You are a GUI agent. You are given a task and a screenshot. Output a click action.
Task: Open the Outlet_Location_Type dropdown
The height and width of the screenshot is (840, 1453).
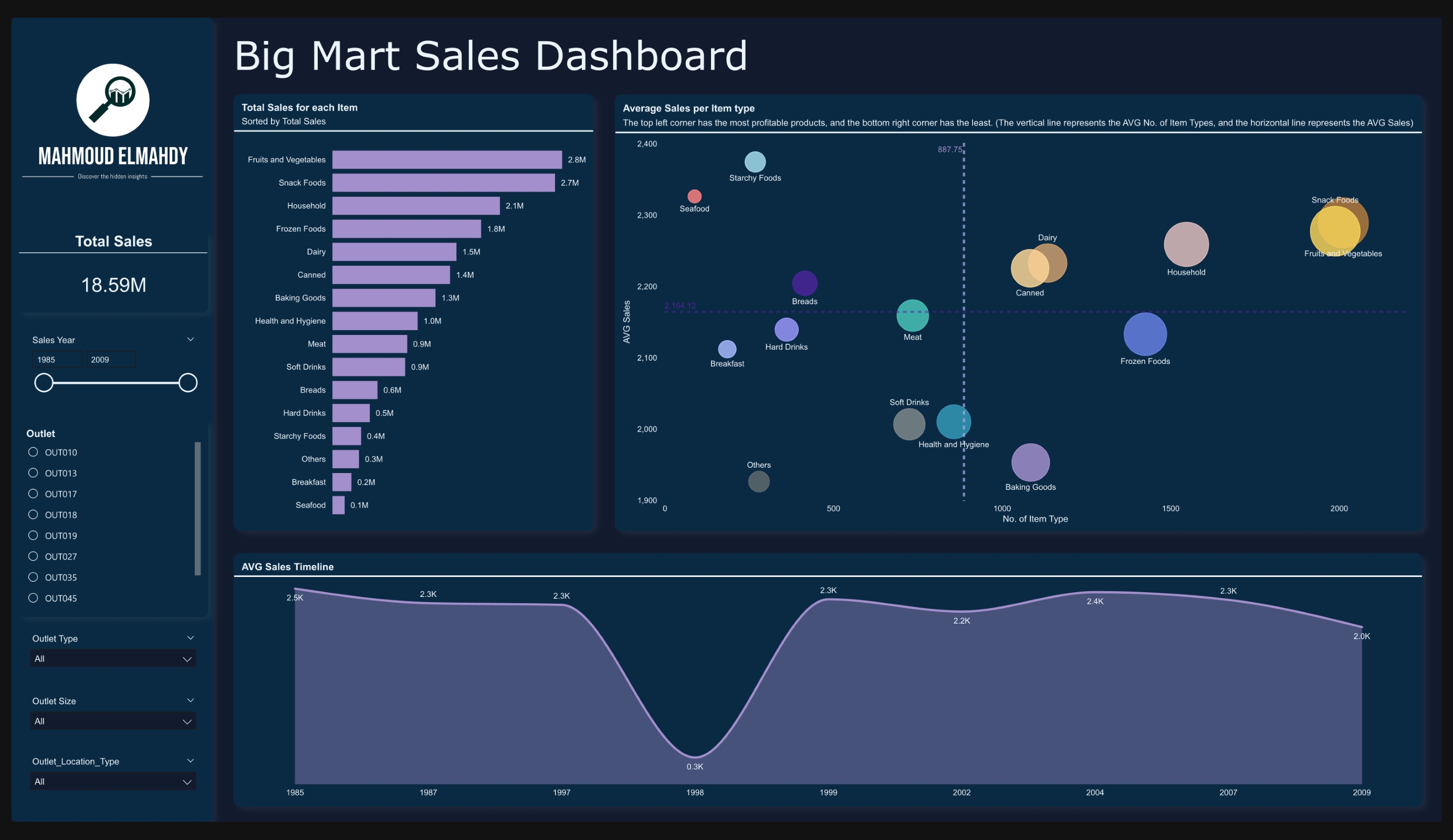click(x=113, y=781)
